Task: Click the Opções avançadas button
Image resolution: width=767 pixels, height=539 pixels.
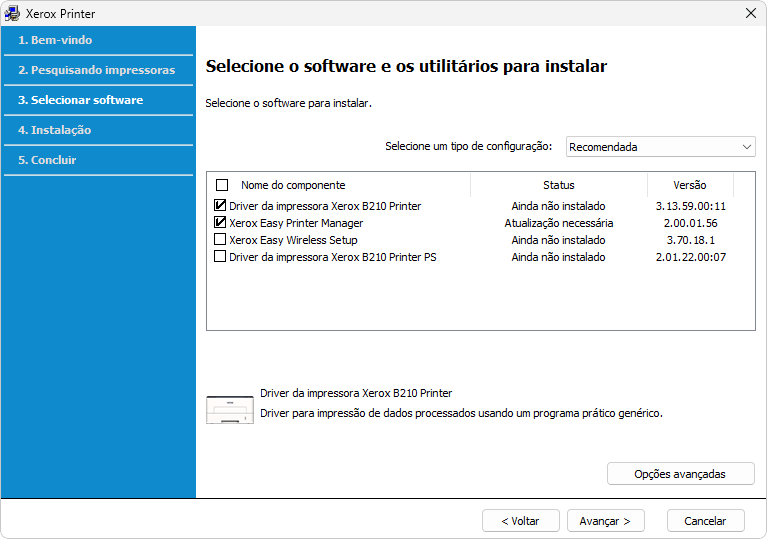Action: point(680,474)
